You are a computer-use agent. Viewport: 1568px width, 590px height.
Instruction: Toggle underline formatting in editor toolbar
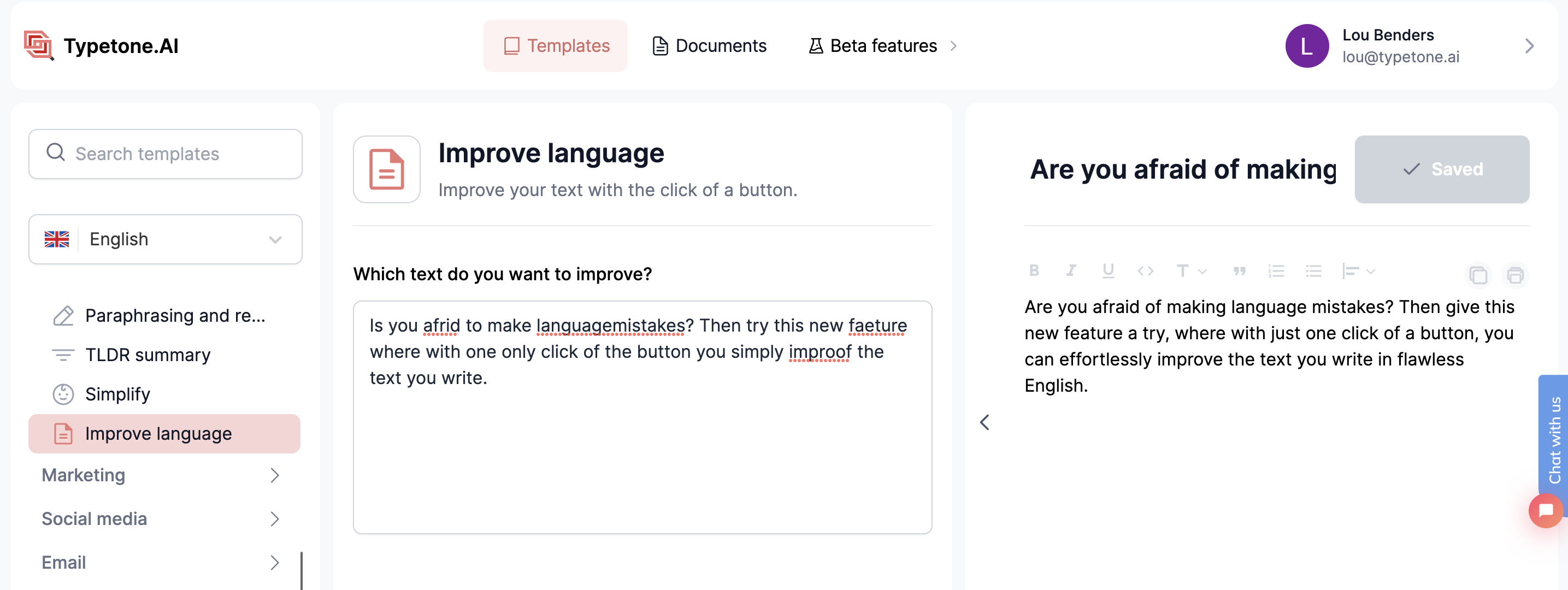[x=1108, y=270]
